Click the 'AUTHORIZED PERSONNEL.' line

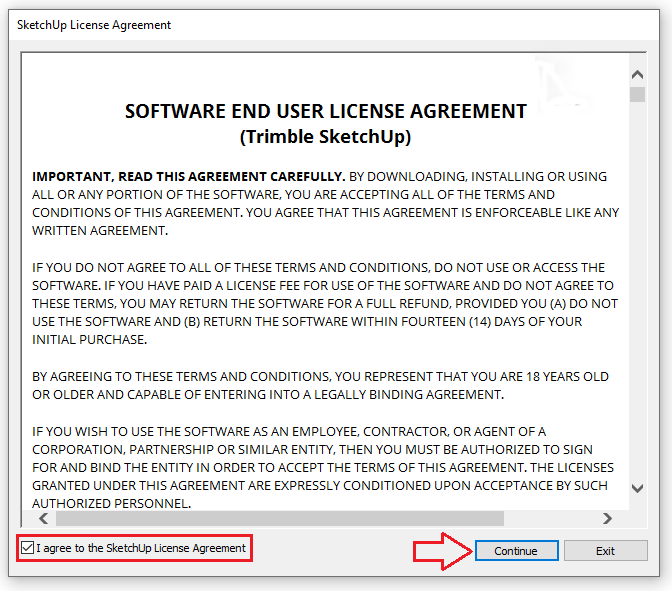pyautogui.click(x=111, y=503)
